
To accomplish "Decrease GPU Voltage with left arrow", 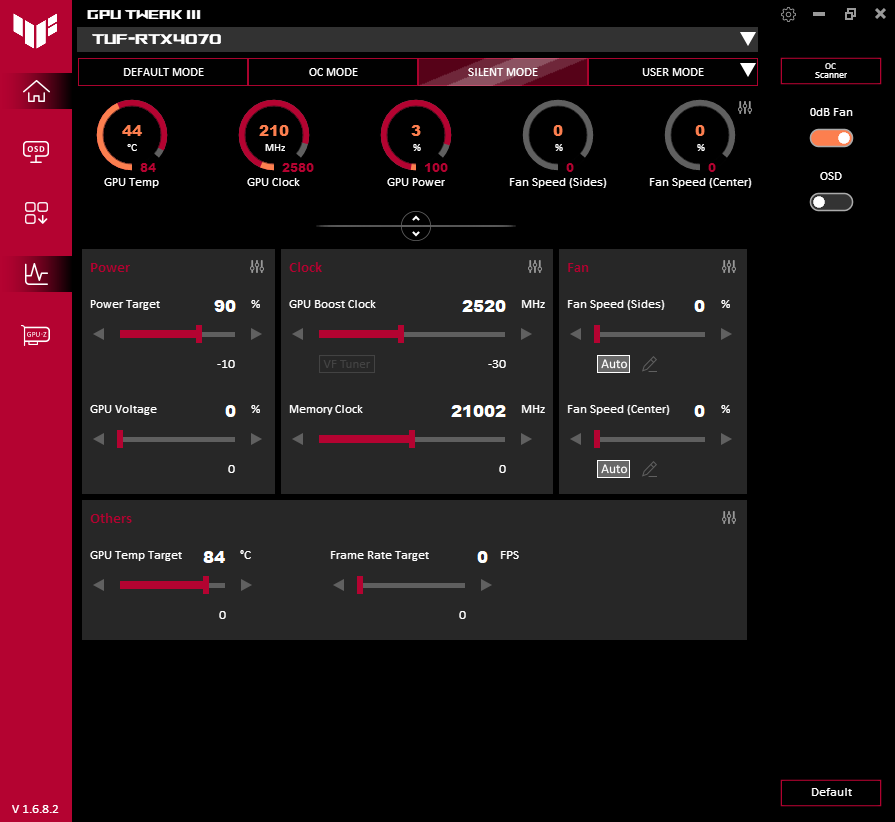I will pos(99,439).
